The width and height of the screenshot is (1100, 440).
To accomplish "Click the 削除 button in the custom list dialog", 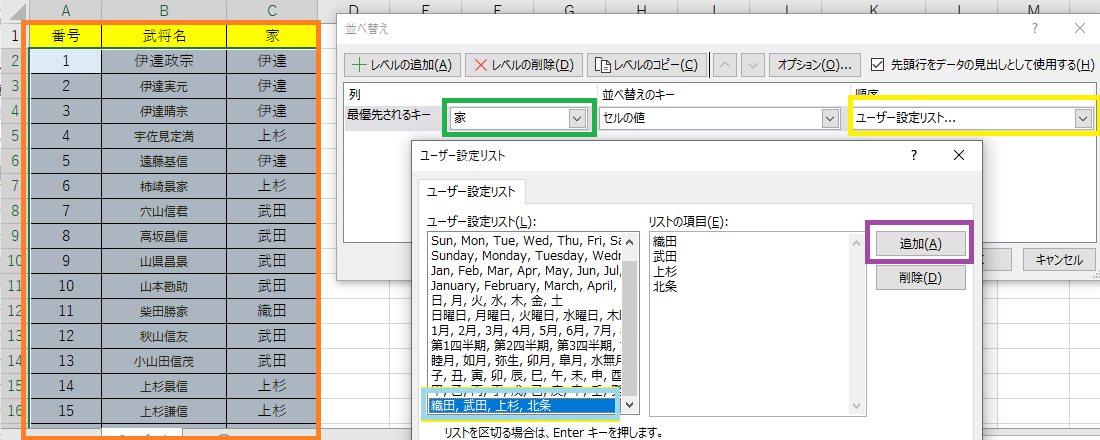I will 920,278.
